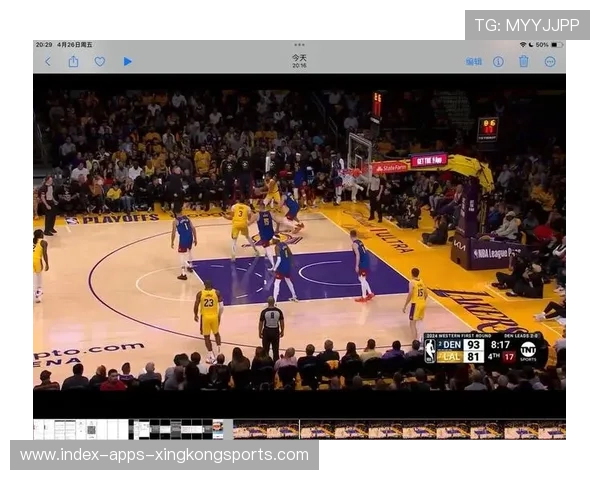This screenshot has height=480, width=600.
Task: Tap the battery indicator in status bar
Action: [556, 45]
